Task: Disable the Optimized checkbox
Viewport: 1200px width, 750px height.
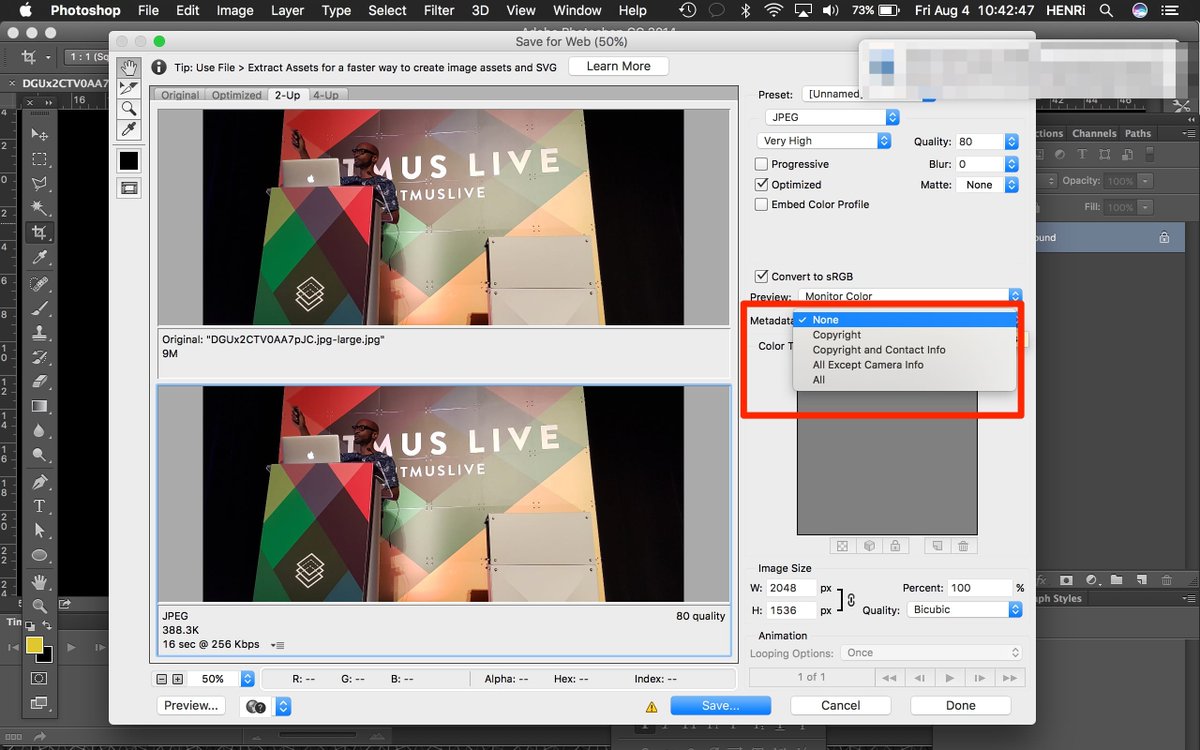Action: [761, 184]
